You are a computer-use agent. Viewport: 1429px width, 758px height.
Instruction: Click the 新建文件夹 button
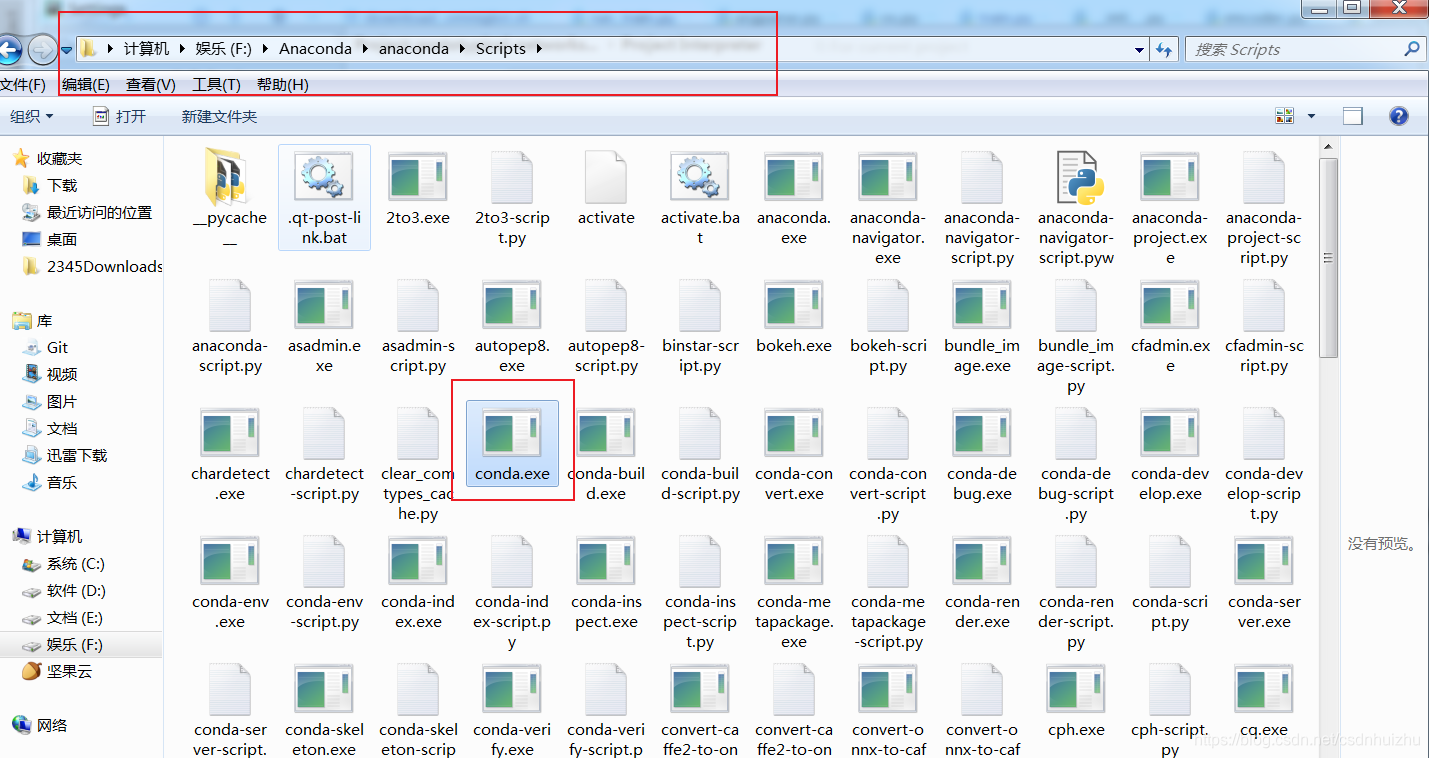click(219, 116)
